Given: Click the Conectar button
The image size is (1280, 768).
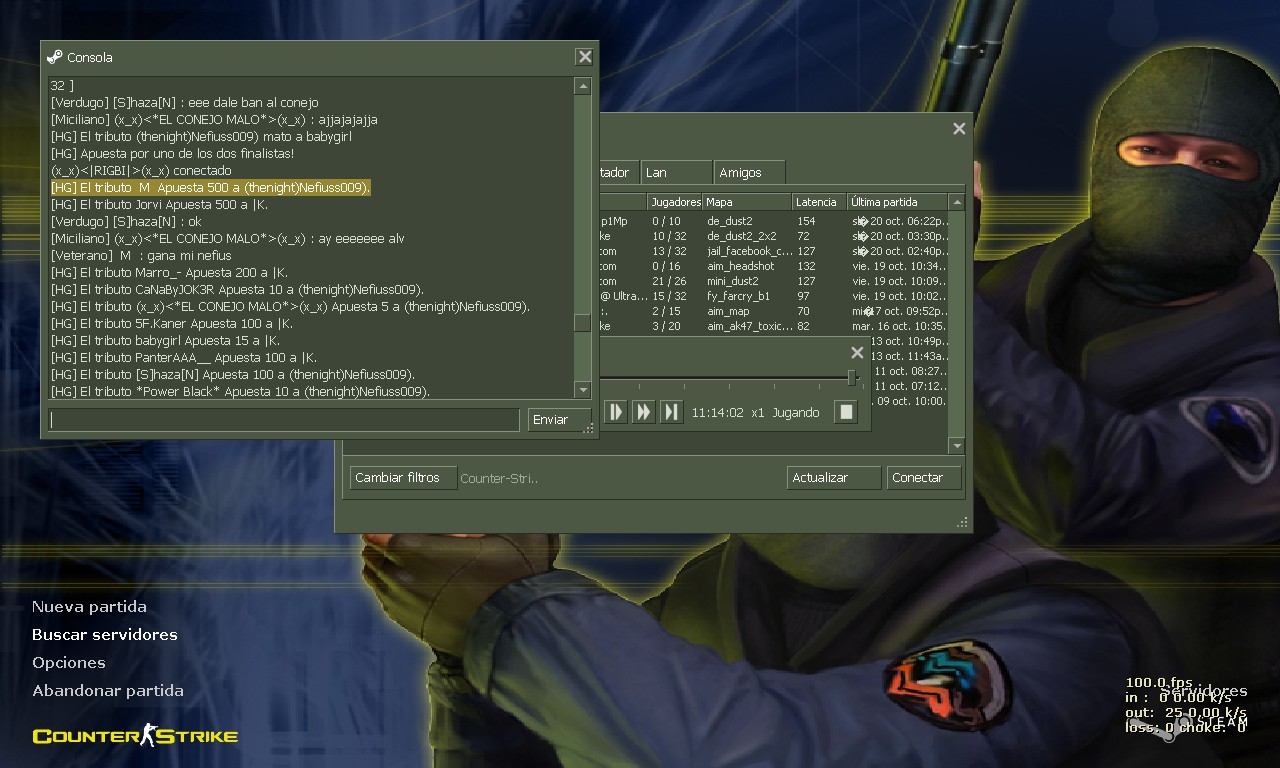Looking at the screenshot, I should [924, 478].
